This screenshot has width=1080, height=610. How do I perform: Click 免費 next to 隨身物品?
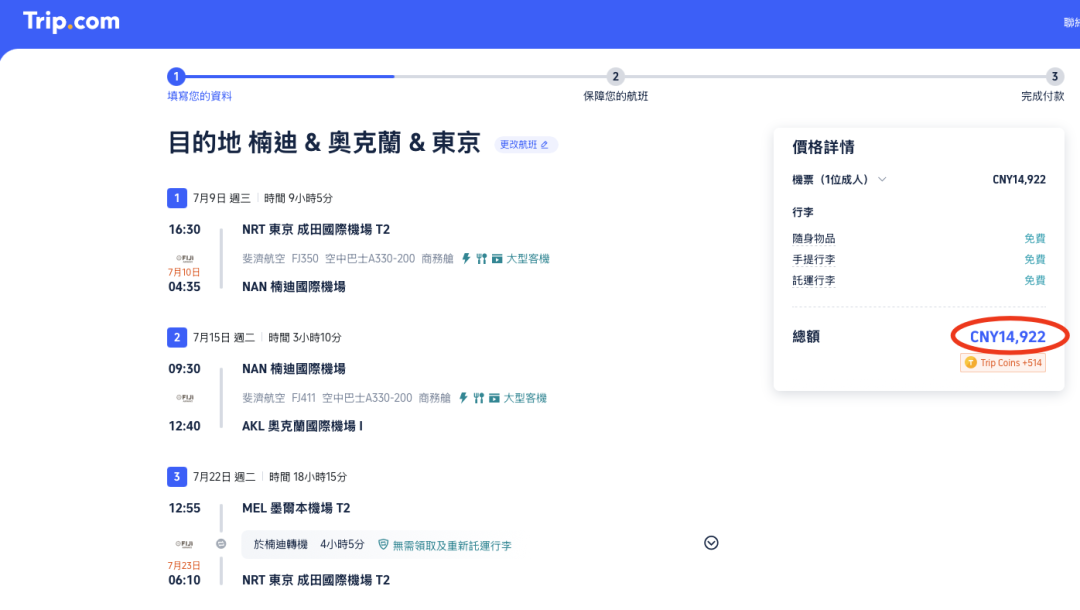point(1035,239)
